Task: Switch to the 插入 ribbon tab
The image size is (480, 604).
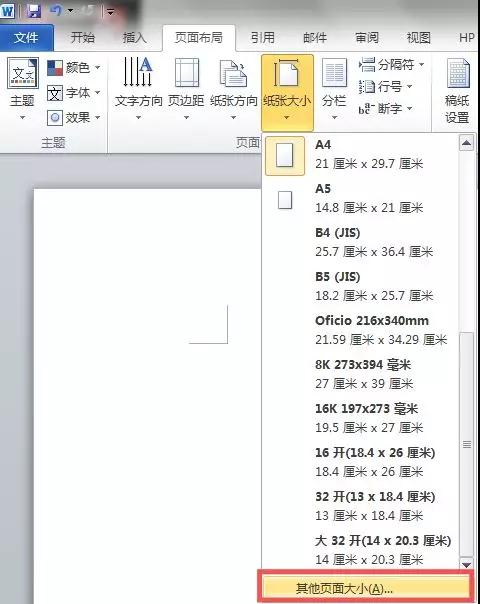Action: (134, 38)
